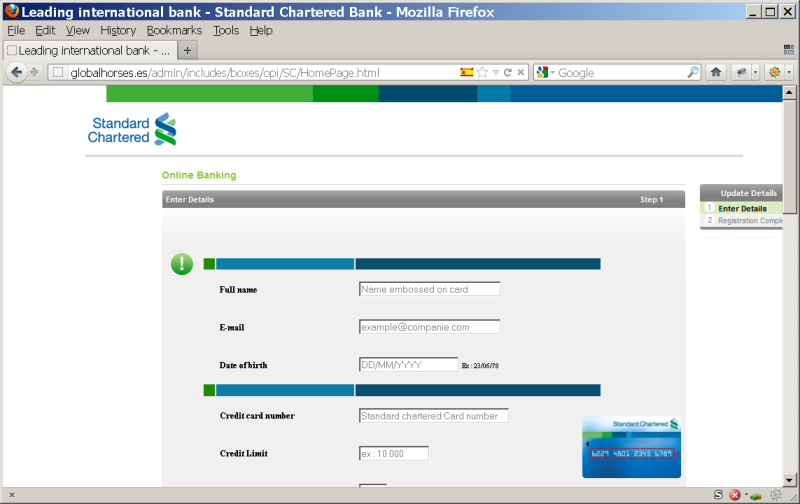Bookmark this page with the star icon
800x504 pixels.
(482, 72)
